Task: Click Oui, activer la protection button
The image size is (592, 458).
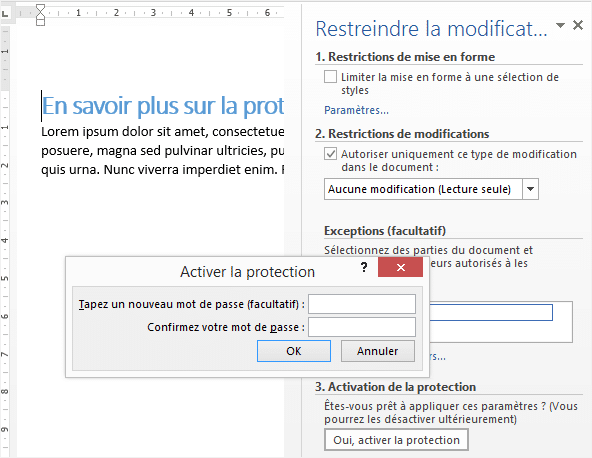Action: 396,440
